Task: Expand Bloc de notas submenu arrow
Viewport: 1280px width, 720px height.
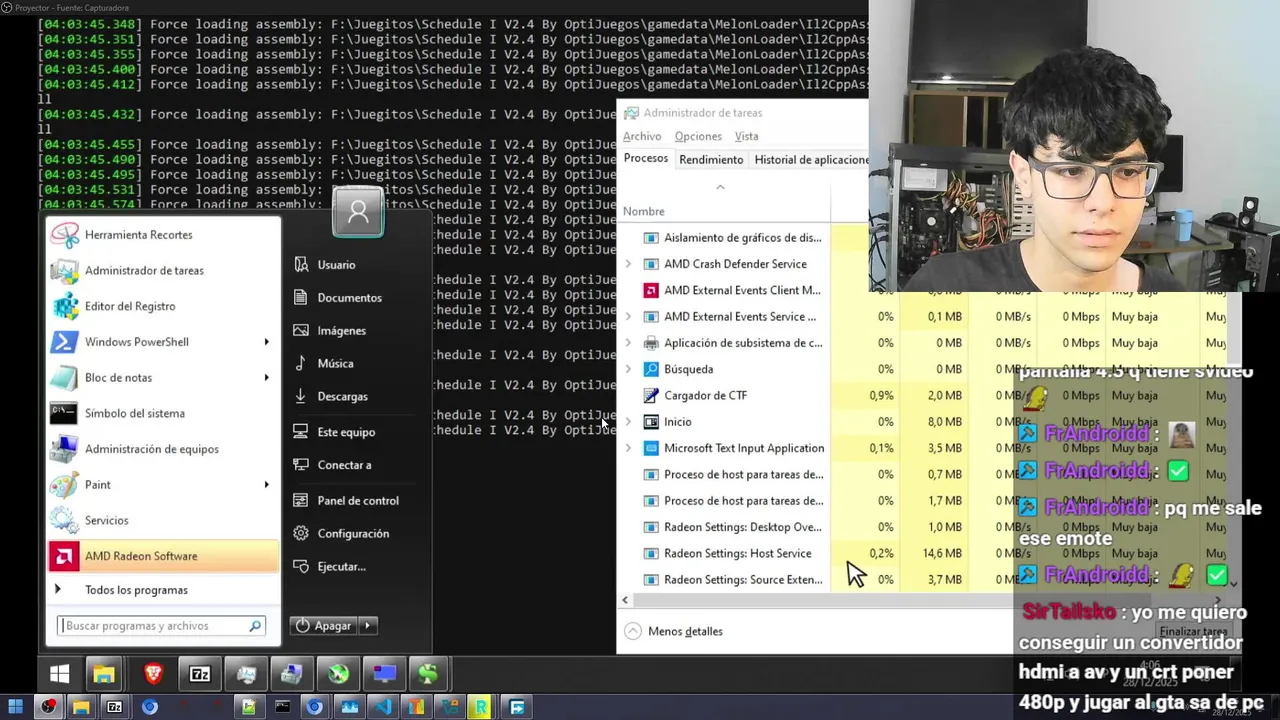Action: (x=266, y=378)
